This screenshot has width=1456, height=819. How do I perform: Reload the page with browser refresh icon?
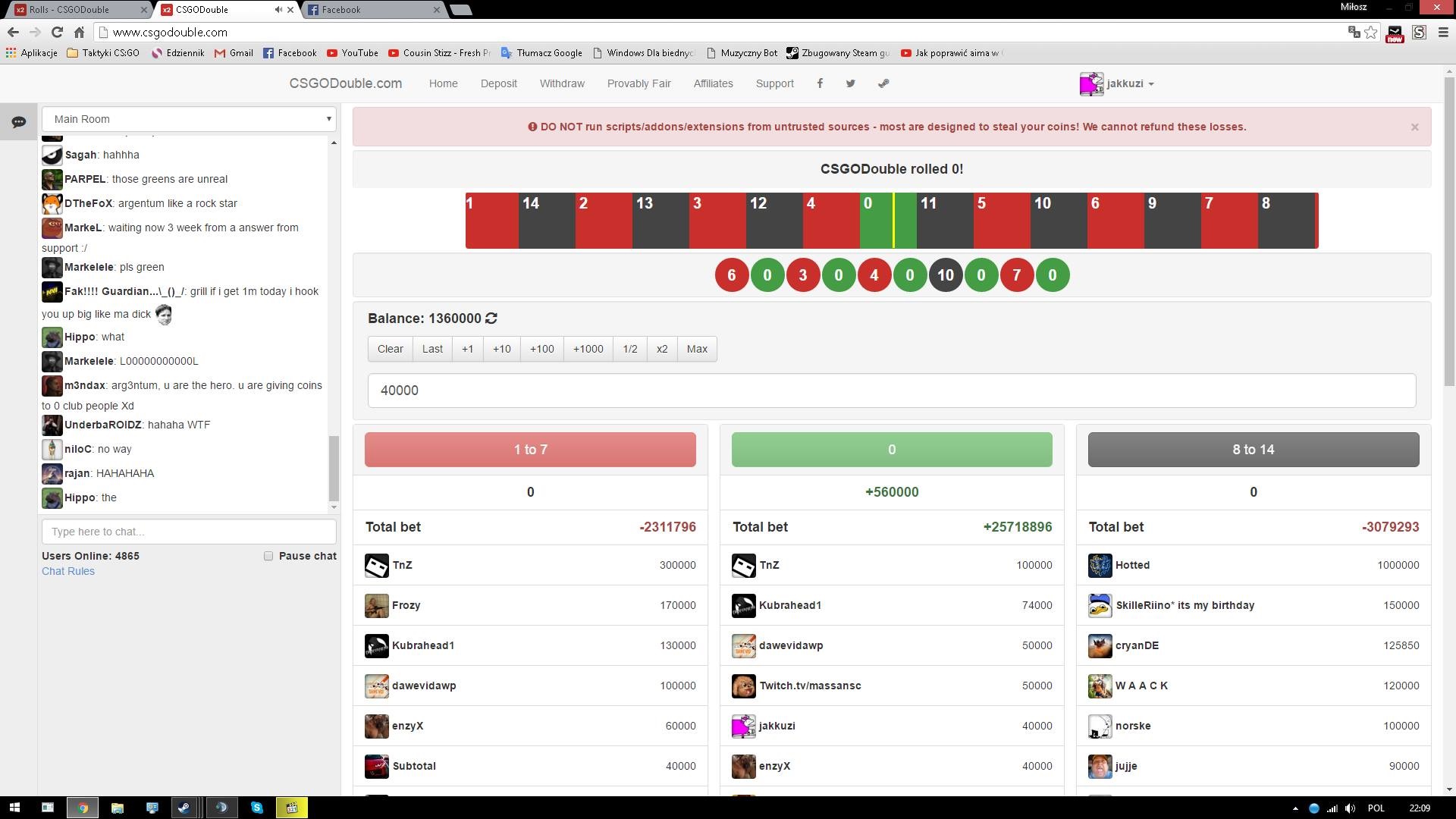click(x=57, y=32)
